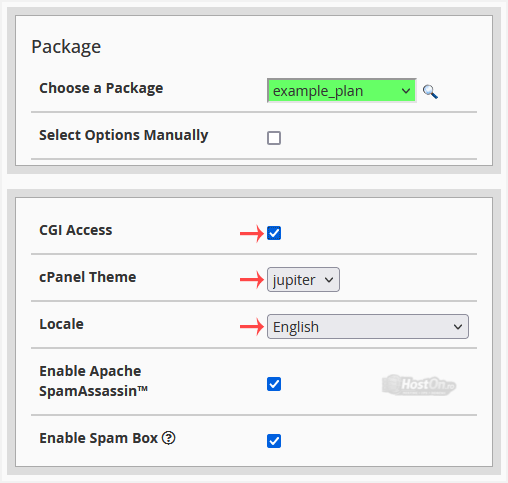Expand the Locale English dropdown
Viewport: 508px width, 483px height.
click(368, 327)
